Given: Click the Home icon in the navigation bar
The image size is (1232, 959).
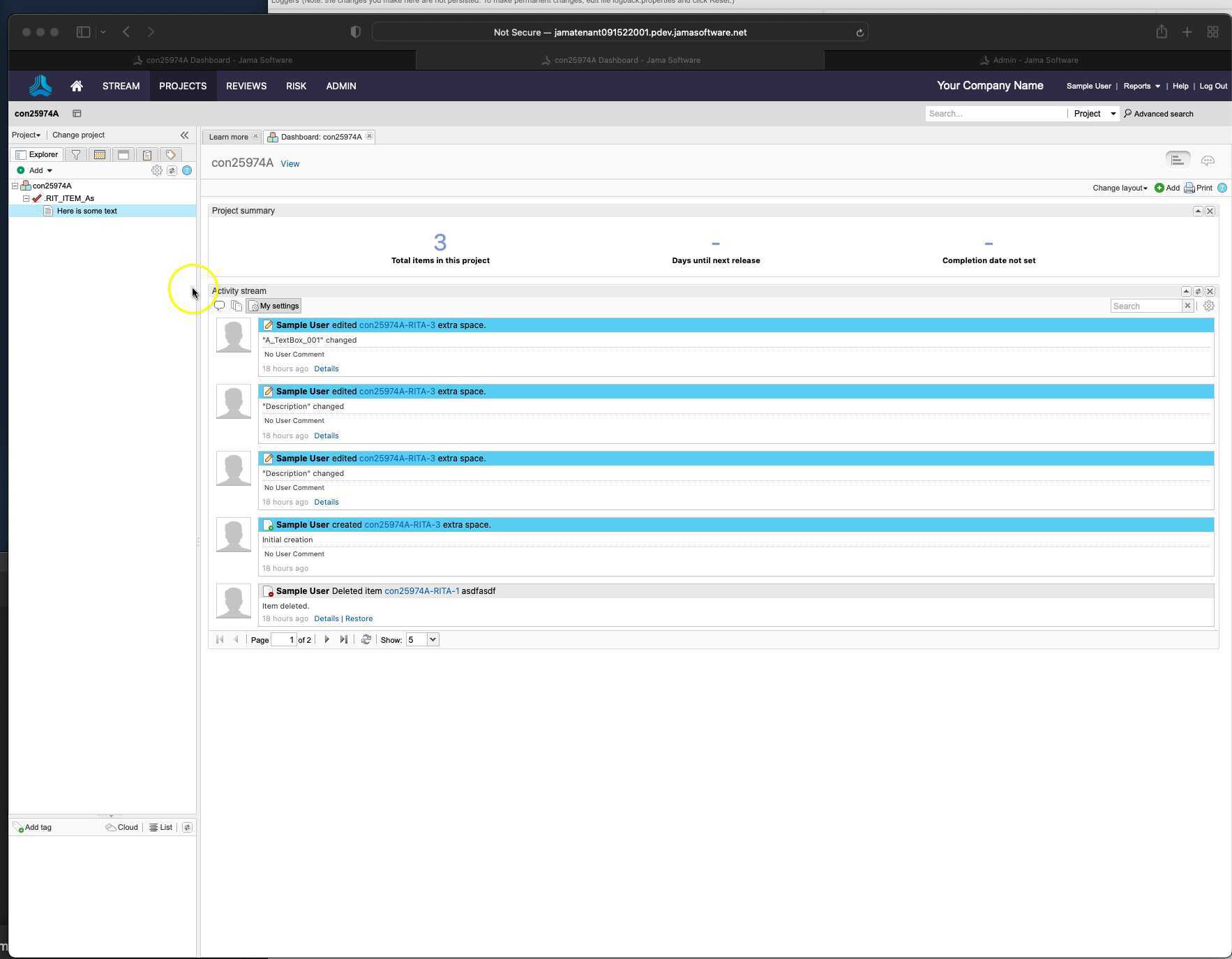Looking at the screenshot, I should pyautogui.click(x=76, y=86).
